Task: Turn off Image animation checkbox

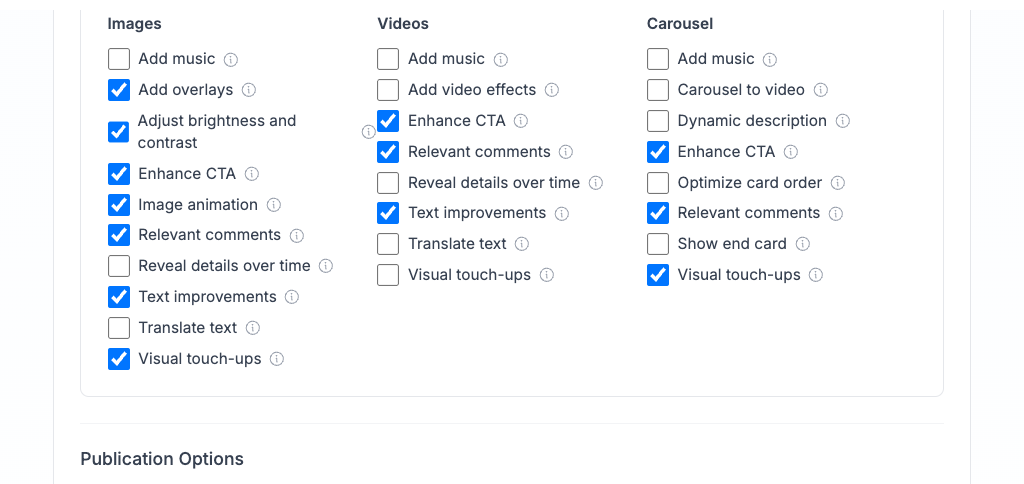Action: coord(119,205)
